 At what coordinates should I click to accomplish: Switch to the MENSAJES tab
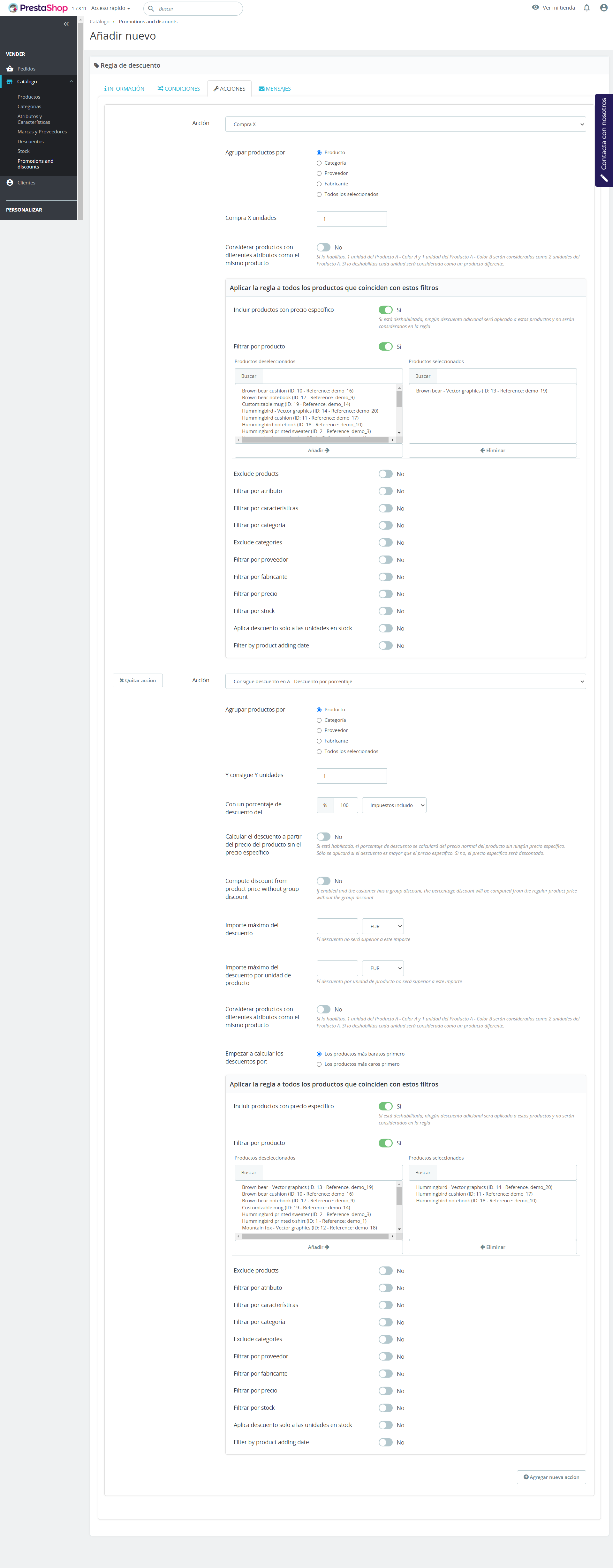[274, 89]
